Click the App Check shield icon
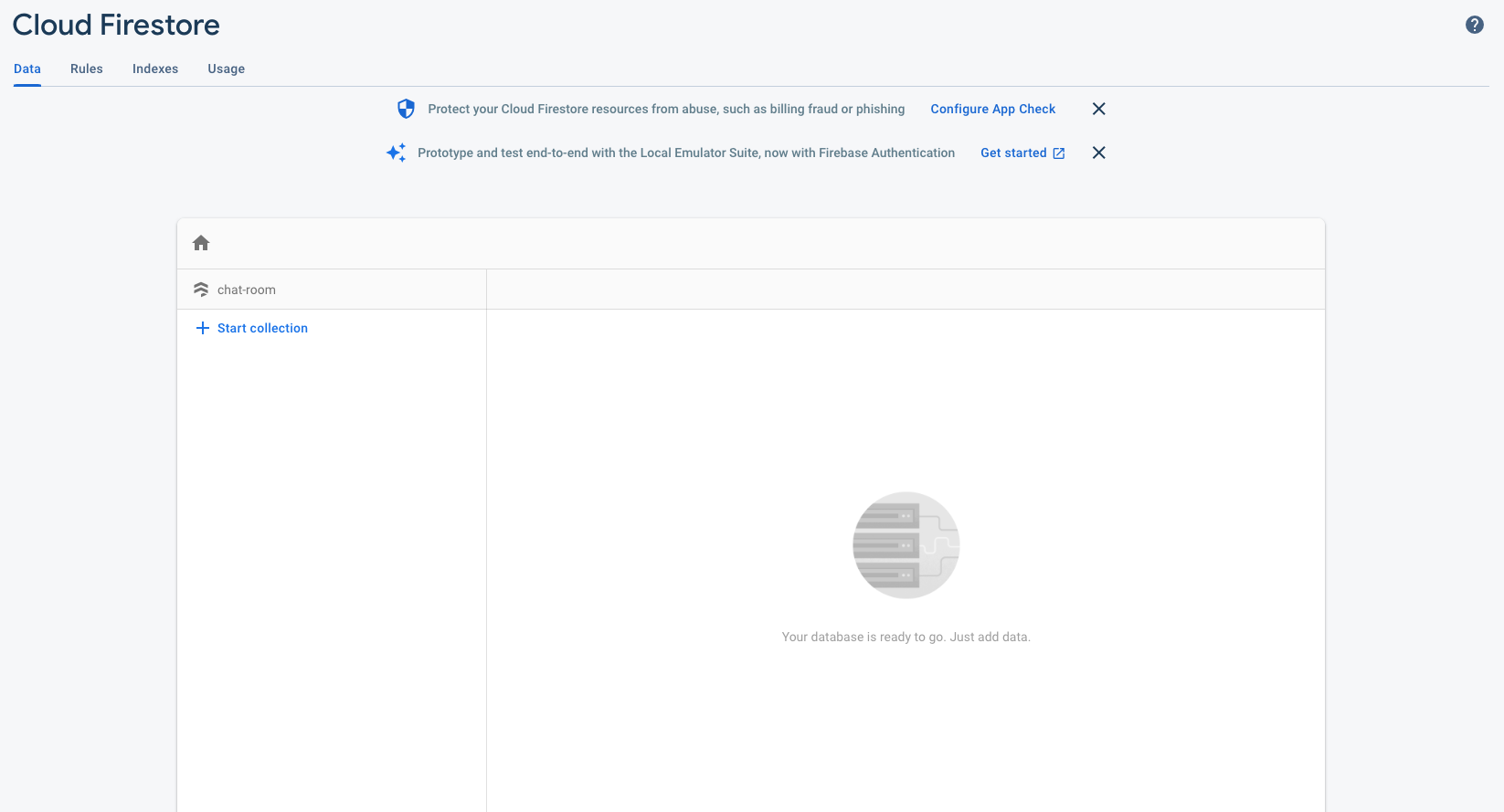1504x812 pixels. pyautogui.click(x=407, y=109)
